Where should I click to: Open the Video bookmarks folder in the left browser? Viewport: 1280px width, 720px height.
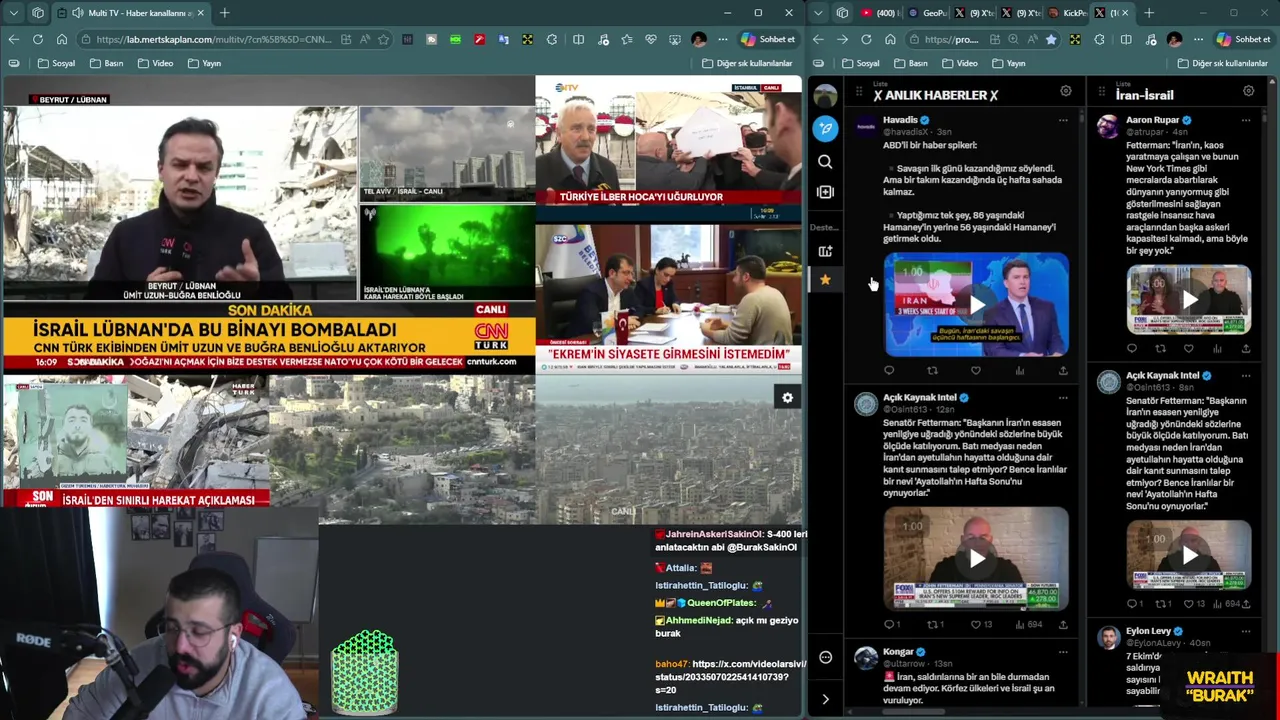tap(154, 63)
